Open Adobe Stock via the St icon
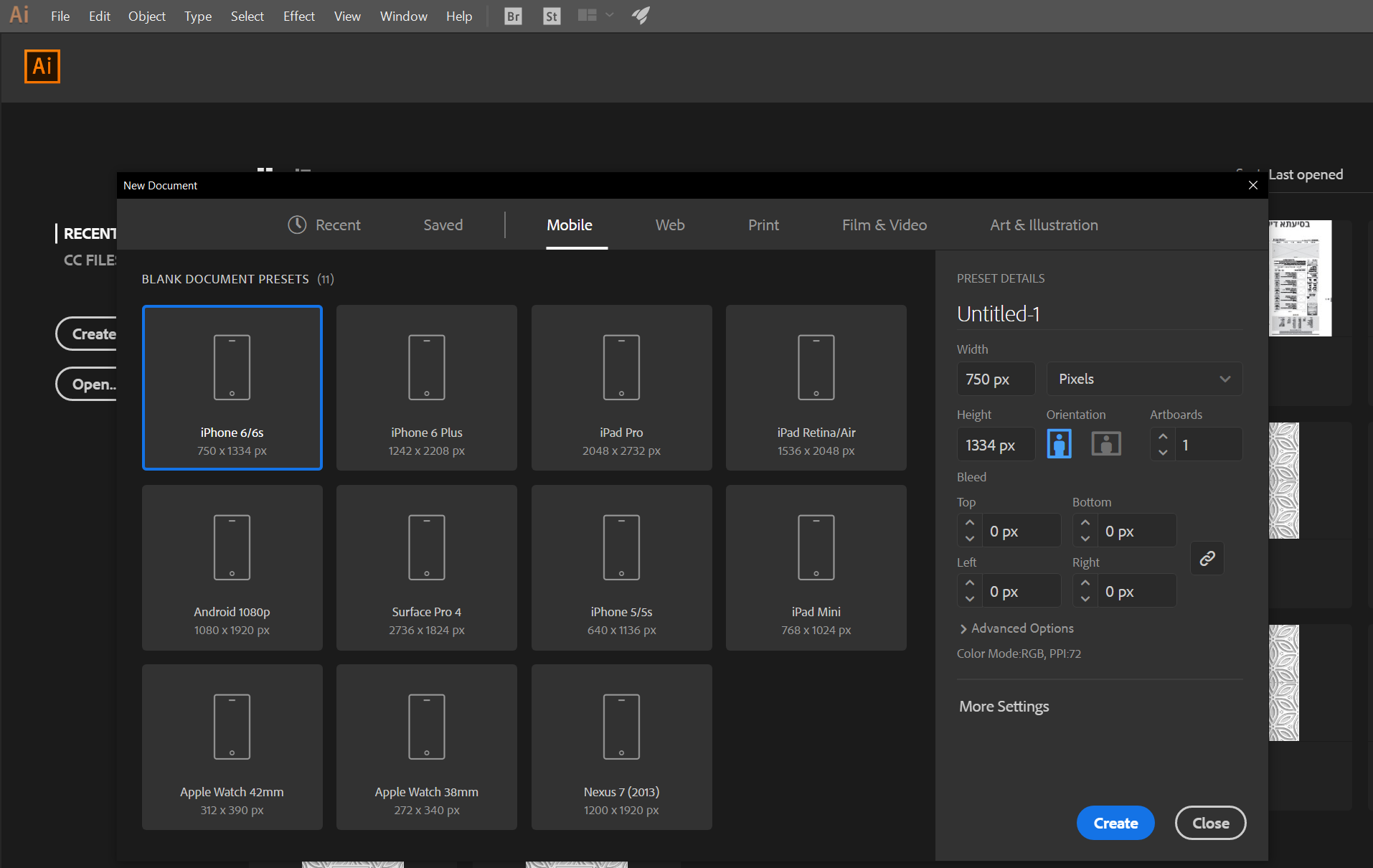1373x868 pixels. click(x=551, y=16)
